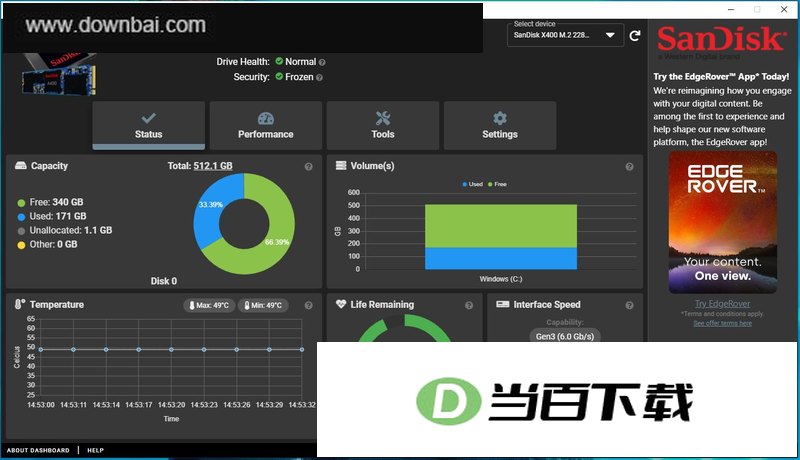800x460 pixels.
Task: Open the See offer terms here link
Action: pos(722,323)
